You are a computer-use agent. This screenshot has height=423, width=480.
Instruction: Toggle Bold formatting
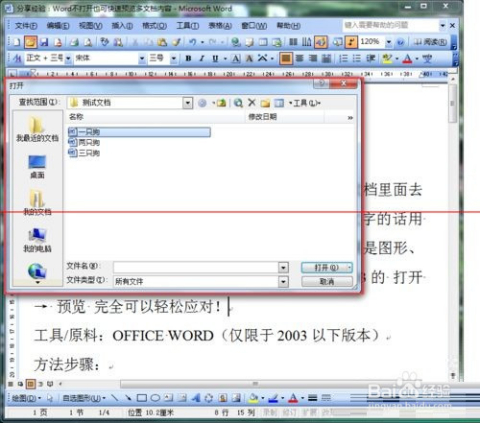tap(188, 59)
